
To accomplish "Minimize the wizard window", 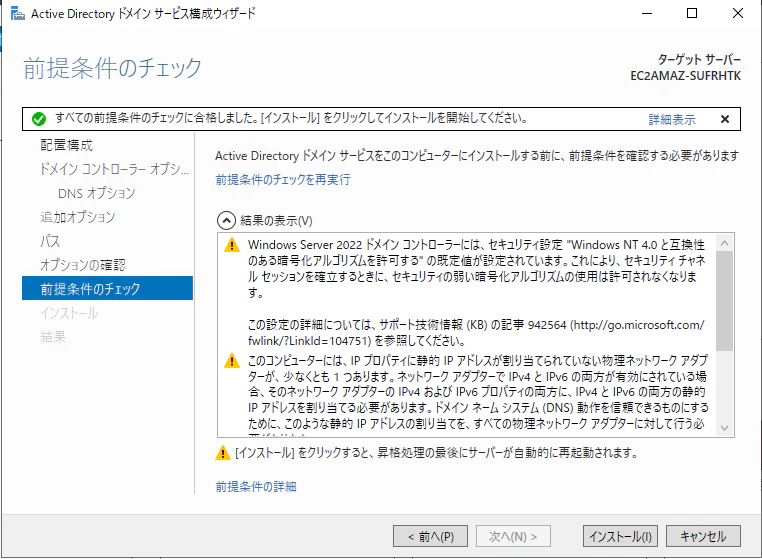I will tap(647, 14).
